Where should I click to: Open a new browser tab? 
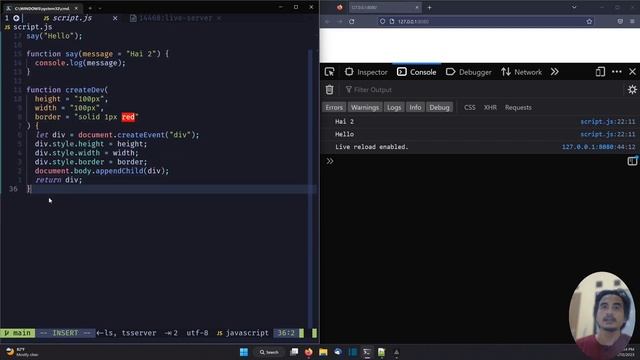(429, 7)
